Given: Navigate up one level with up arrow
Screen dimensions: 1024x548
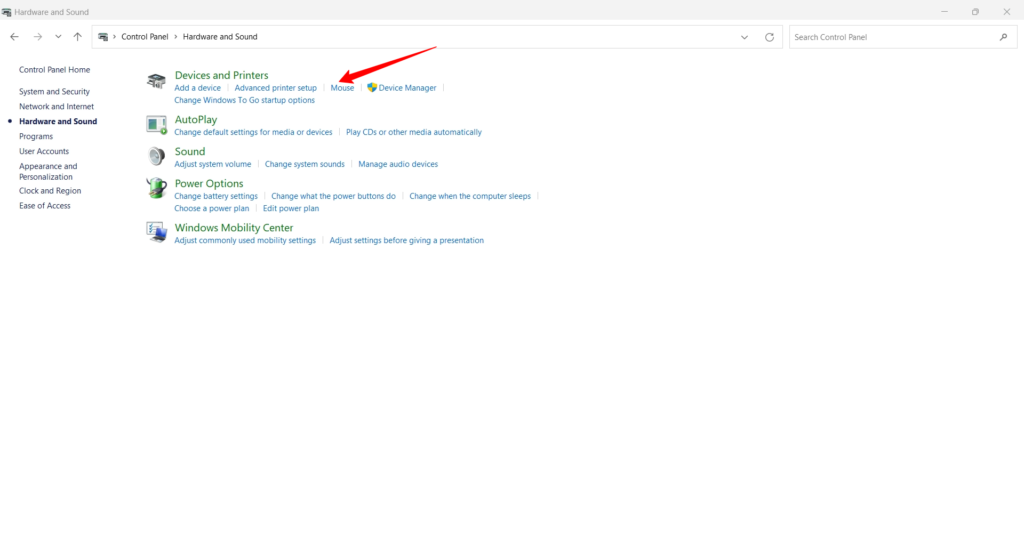Looking at the screenshot, I should click(78, 37).
